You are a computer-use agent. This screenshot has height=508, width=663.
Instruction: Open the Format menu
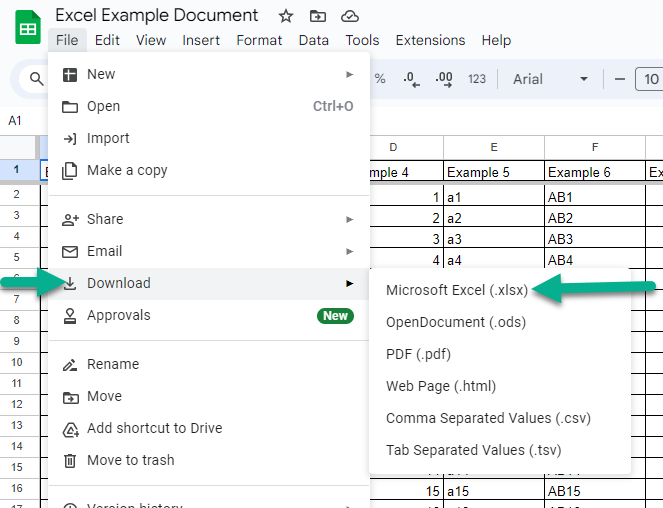[259, 40]
